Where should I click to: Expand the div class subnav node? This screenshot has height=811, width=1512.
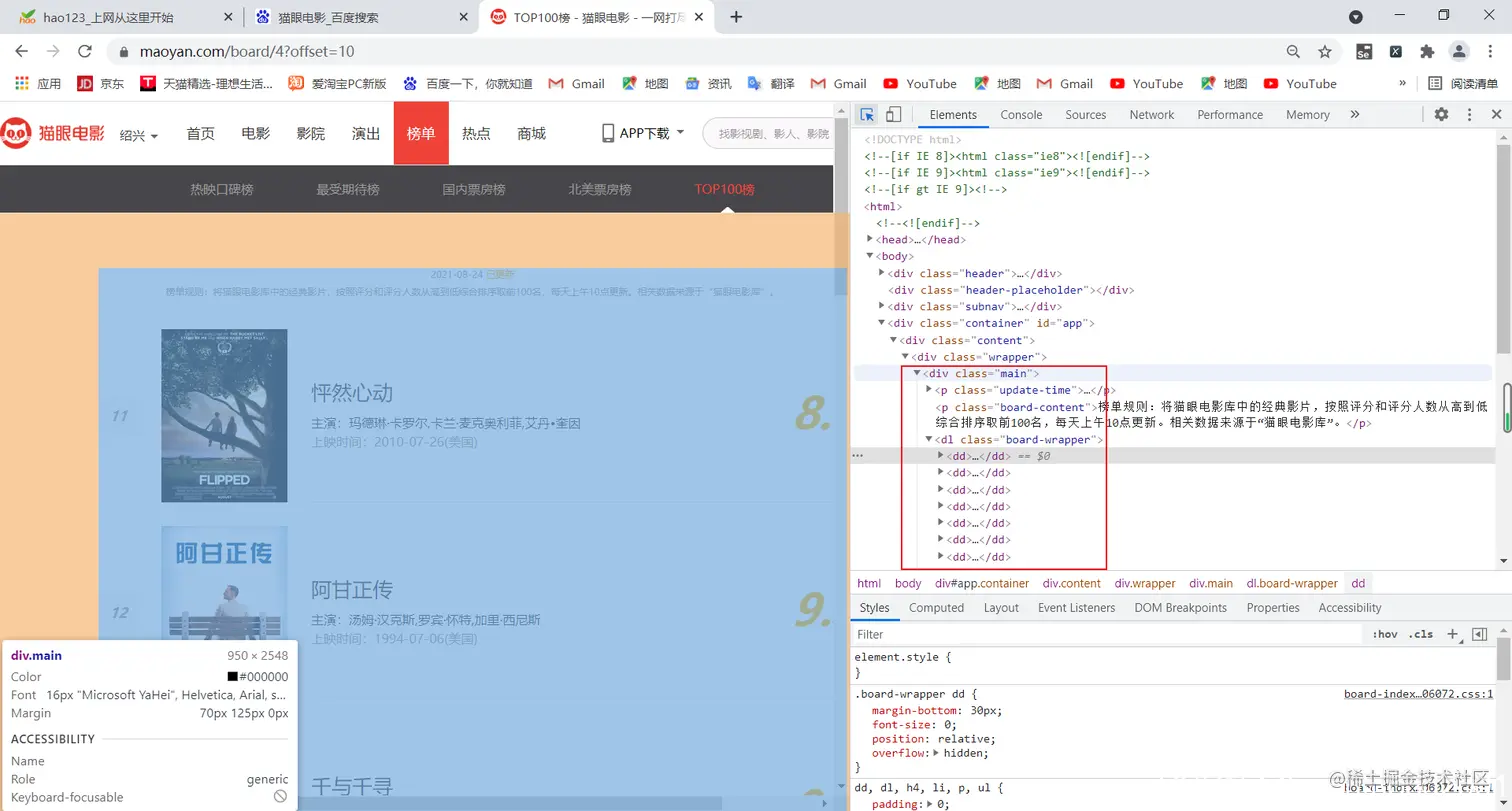(881, 306)
